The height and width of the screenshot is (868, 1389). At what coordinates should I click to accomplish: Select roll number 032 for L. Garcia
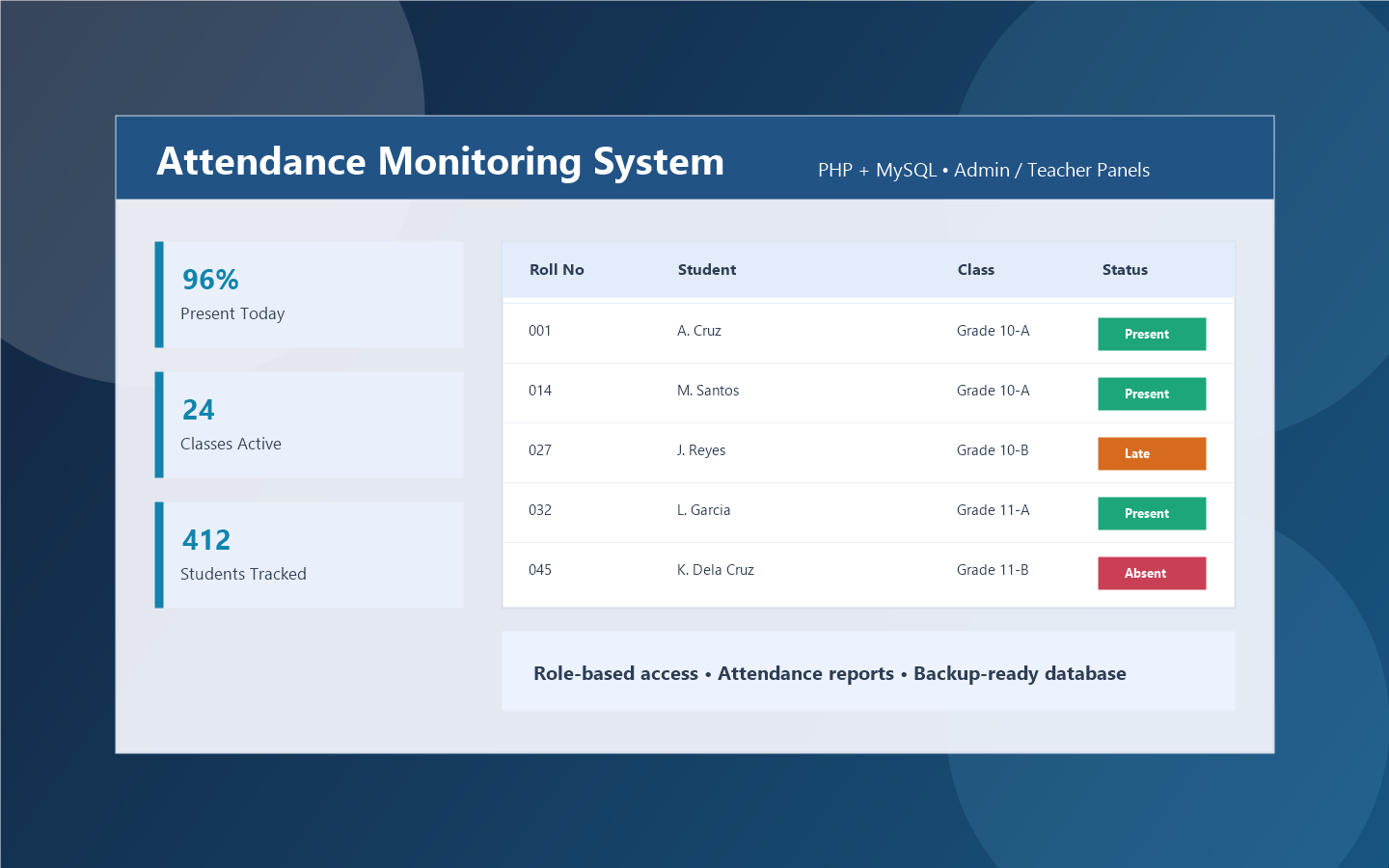(x=540, y=510)
